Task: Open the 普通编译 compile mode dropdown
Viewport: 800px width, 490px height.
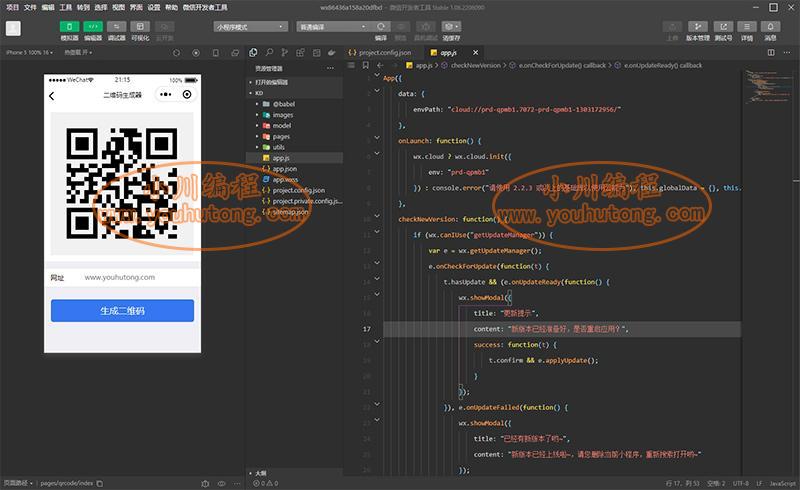Action: 333,27
